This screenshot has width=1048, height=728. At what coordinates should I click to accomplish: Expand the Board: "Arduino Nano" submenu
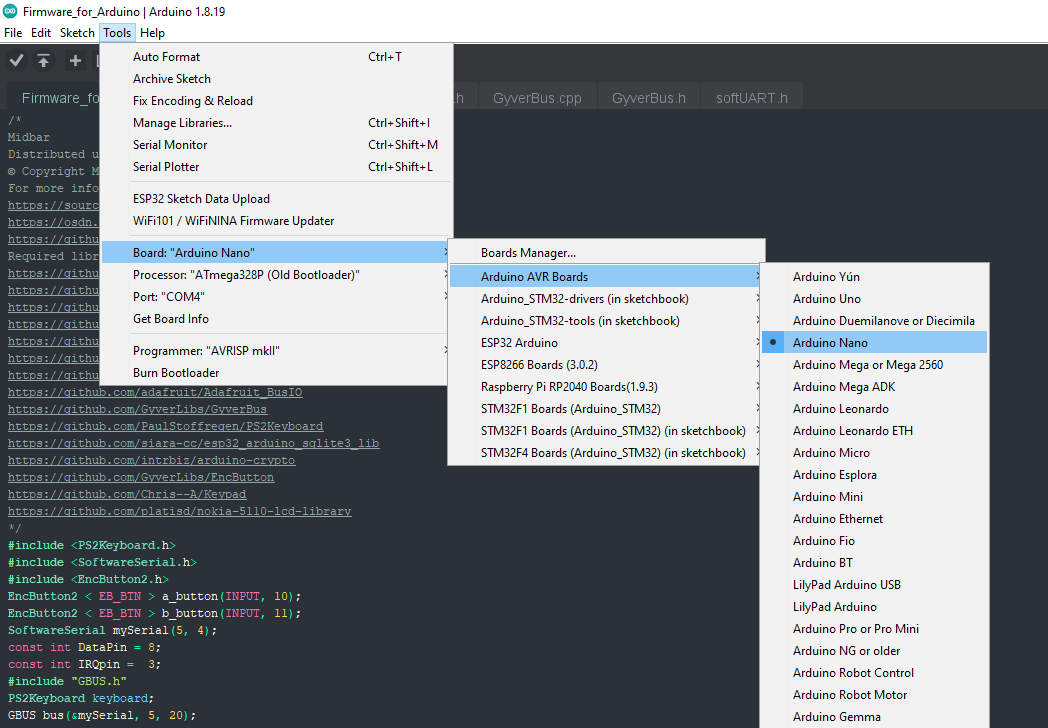(x=276, y=253)
